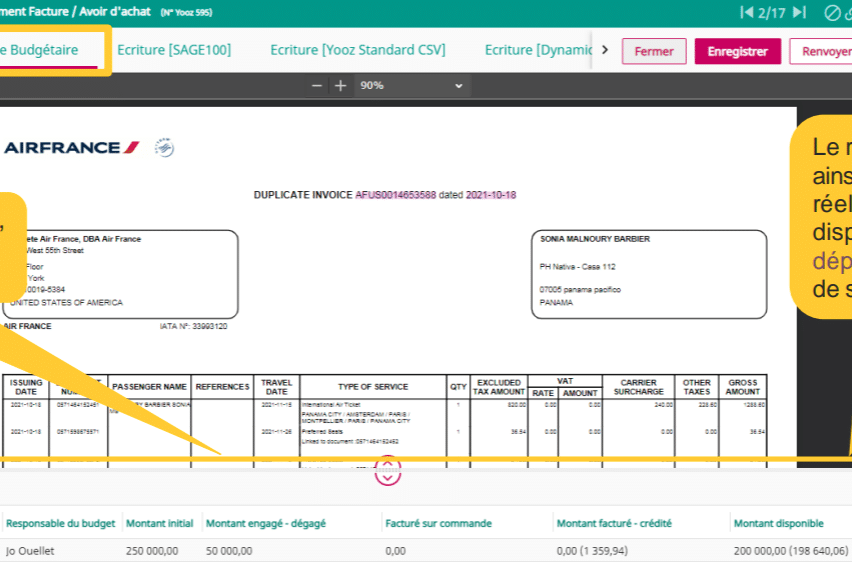This screenshot has height=568, width=852.
Task: Click the TYPE OF SERVICE table header
Action: (x=373, y=387)
